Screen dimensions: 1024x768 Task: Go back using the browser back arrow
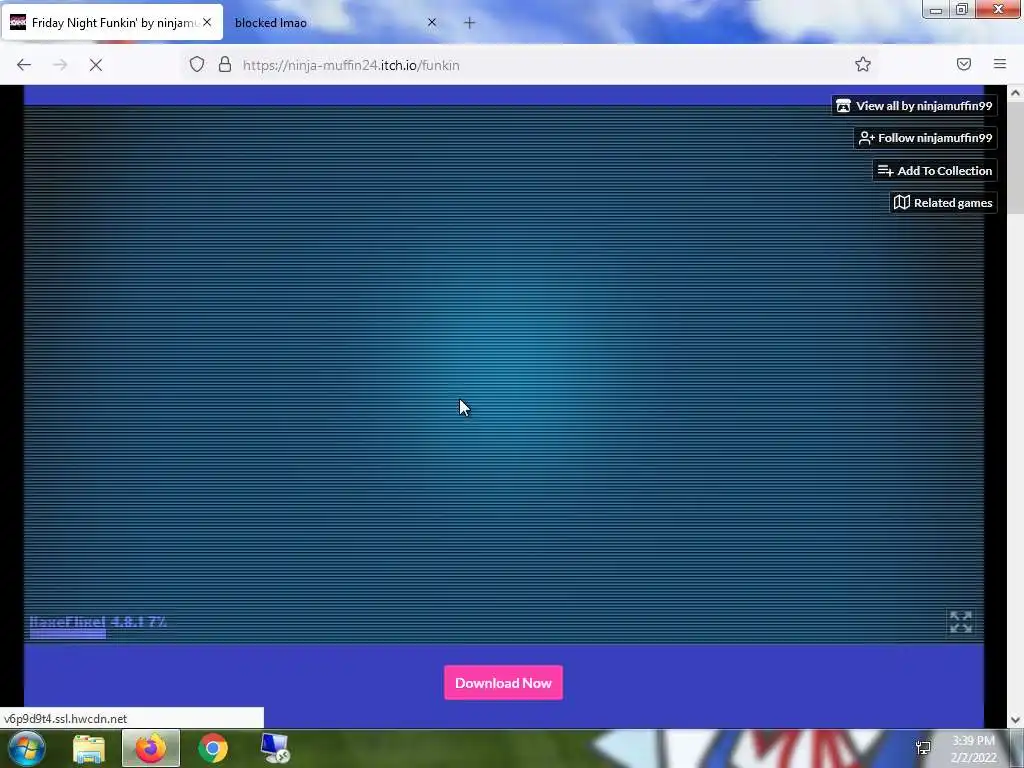24,65
